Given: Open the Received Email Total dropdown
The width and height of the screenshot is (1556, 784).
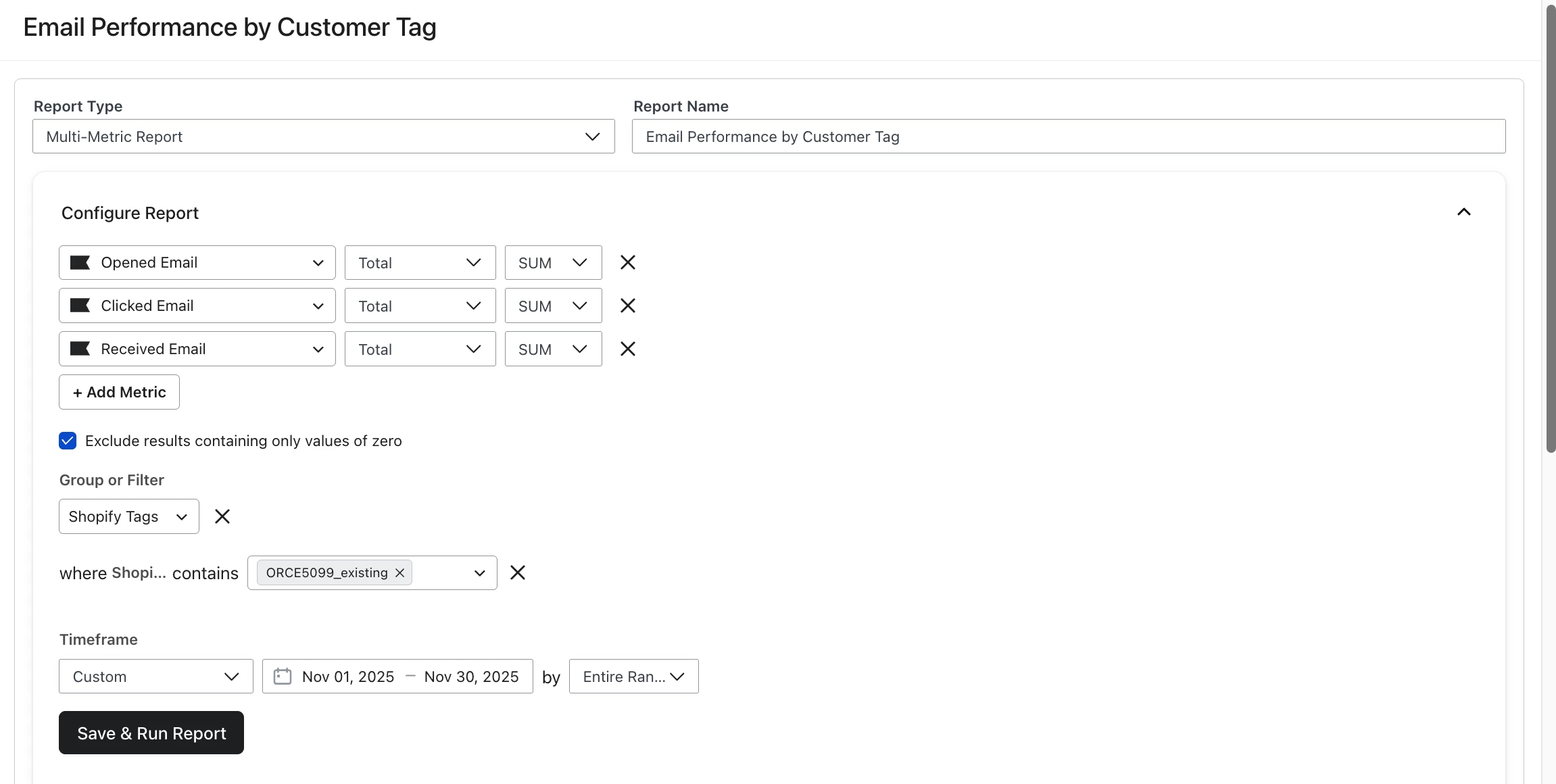Looking at the screenshot, I should [420, 349].
